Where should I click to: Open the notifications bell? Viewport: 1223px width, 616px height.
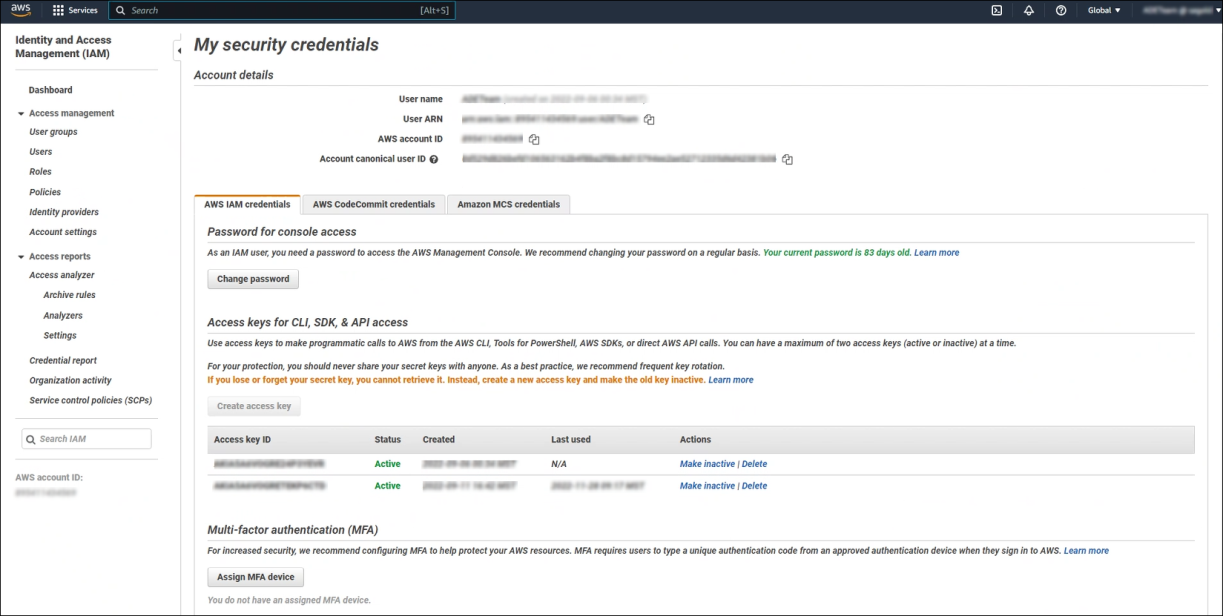pyautogui.click(x=1029, y=10)
